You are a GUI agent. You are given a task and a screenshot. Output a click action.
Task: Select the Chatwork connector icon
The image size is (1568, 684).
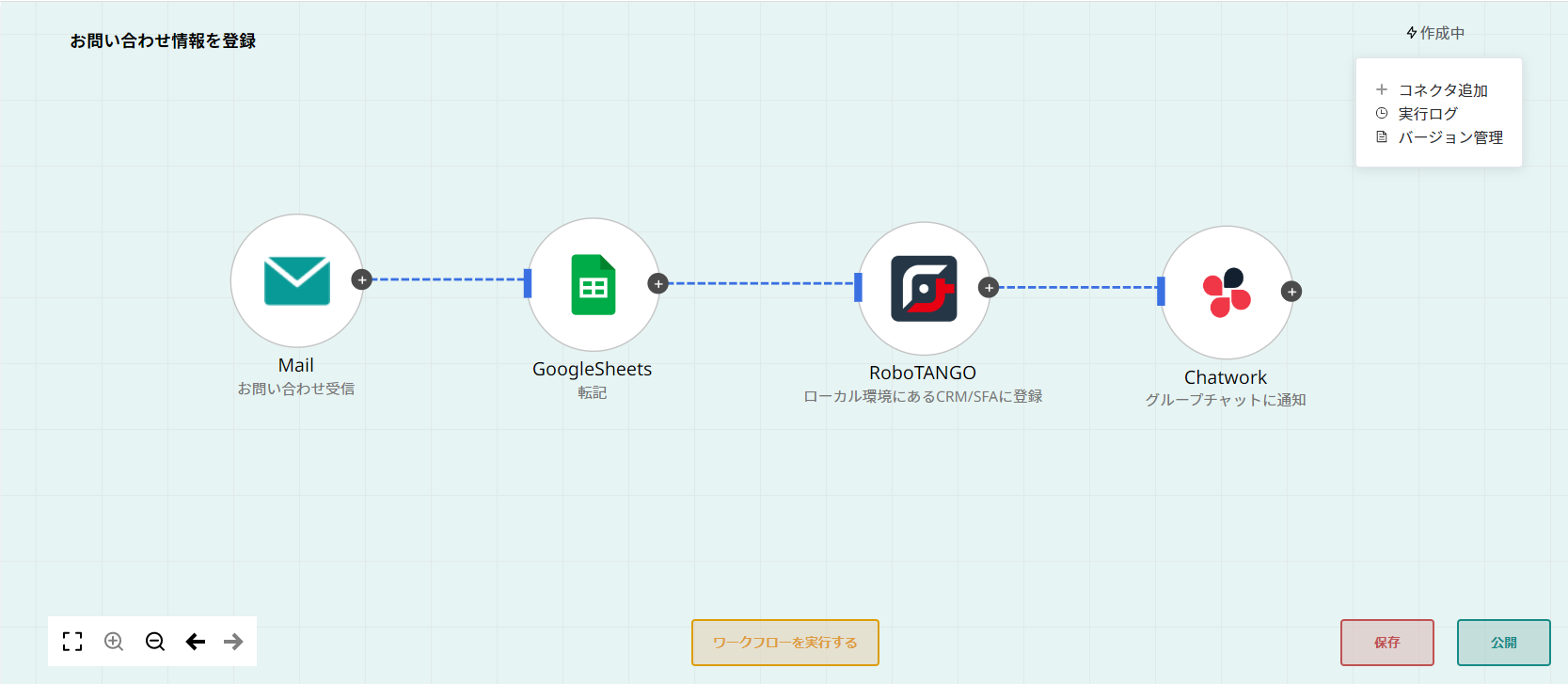tap(1227, 293)
